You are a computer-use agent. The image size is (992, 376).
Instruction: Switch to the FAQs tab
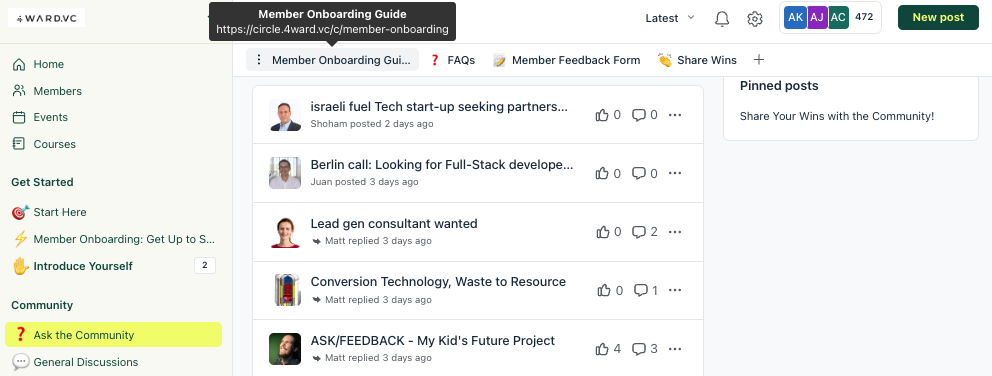coord(452,60)
